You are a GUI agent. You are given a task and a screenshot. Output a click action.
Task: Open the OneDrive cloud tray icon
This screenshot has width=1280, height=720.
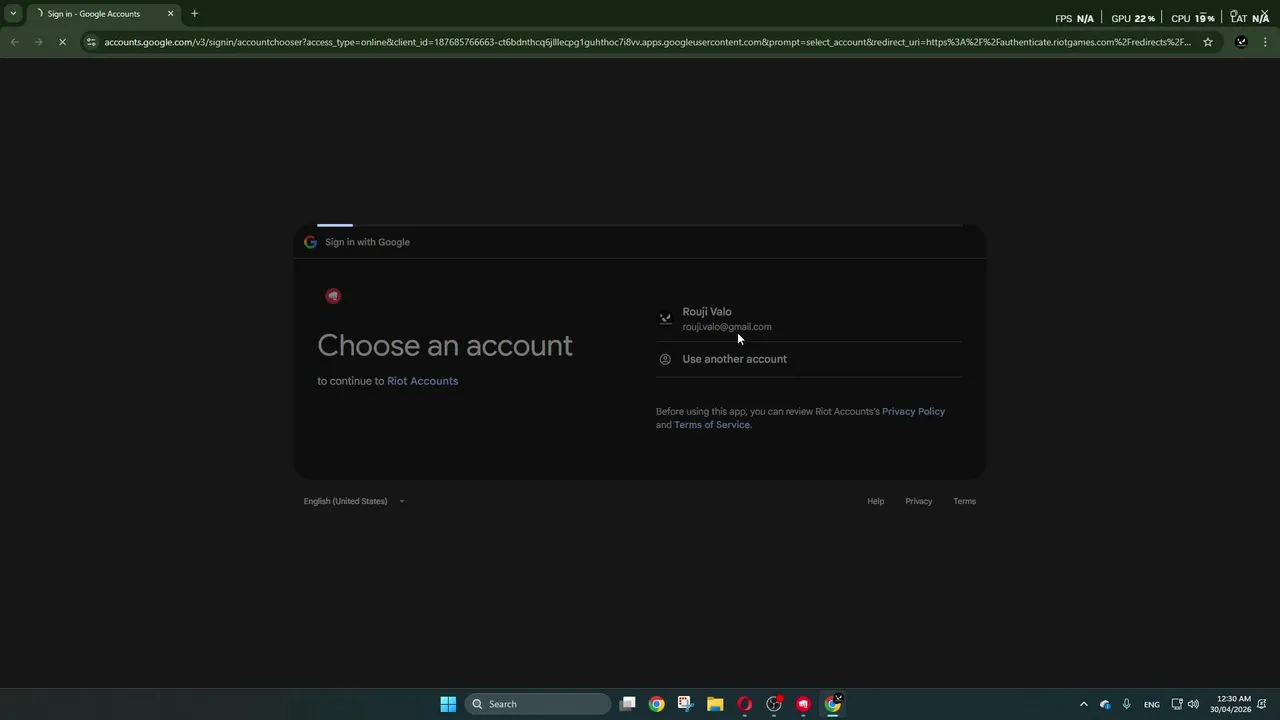click(x=1105, y=704)
